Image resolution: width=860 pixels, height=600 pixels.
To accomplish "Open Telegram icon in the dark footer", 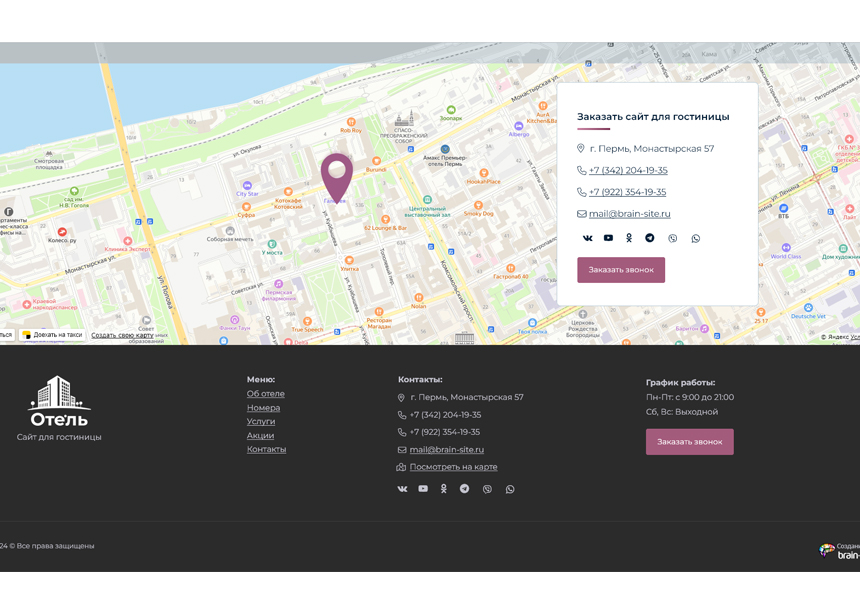I will pyautogui.click(x=464, y=489).
